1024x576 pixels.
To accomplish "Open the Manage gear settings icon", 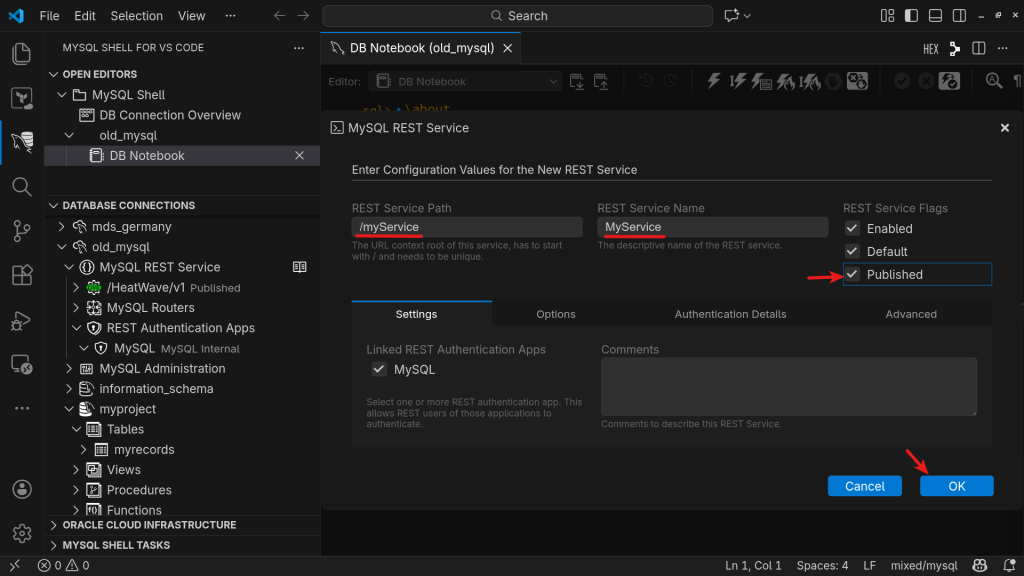I will [x=21, y=533].
